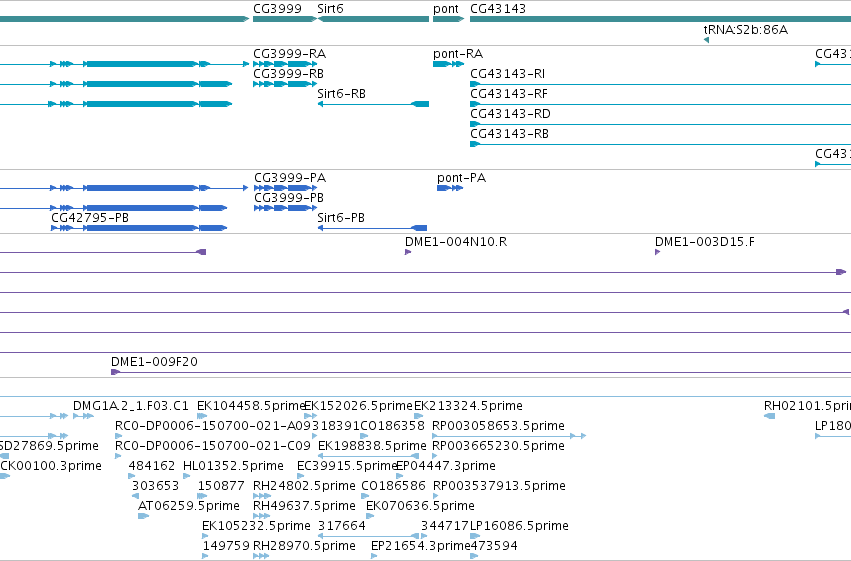
Task: Click the 317664 label
Action: tap(342, 526)
